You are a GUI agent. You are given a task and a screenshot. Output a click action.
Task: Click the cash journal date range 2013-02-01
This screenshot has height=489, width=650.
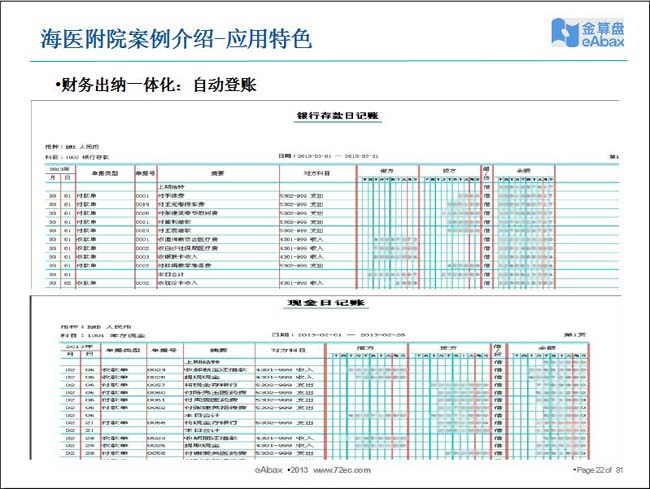pos(320,335)
